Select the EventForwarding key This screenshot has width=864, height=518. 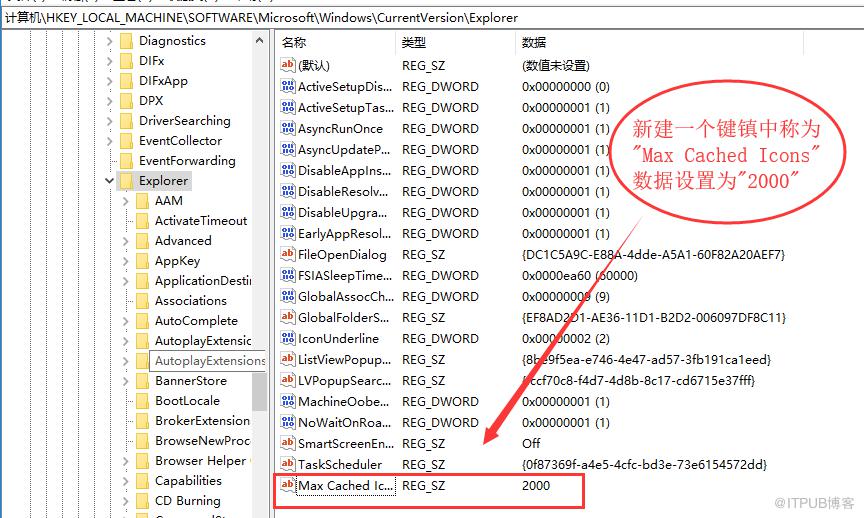[x=187, y=160]
